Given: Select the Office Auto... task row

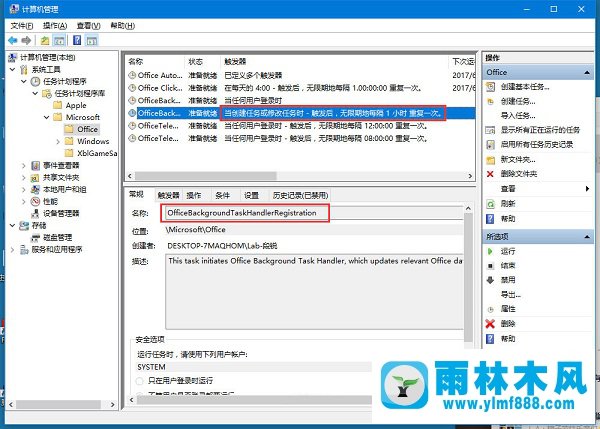Looking at the screenshot, I should [301, 75].
